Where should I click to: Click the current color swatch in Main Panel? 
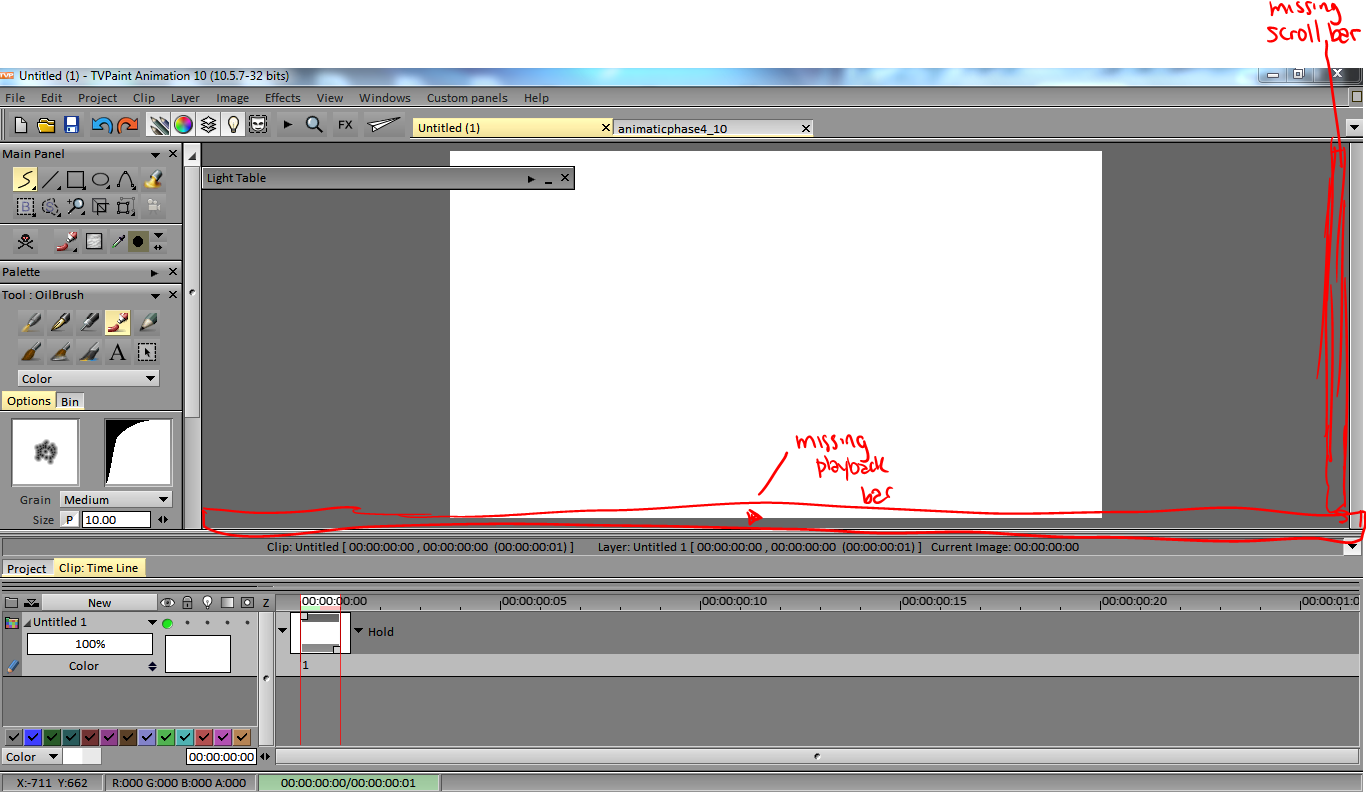(x=138, y=241)
